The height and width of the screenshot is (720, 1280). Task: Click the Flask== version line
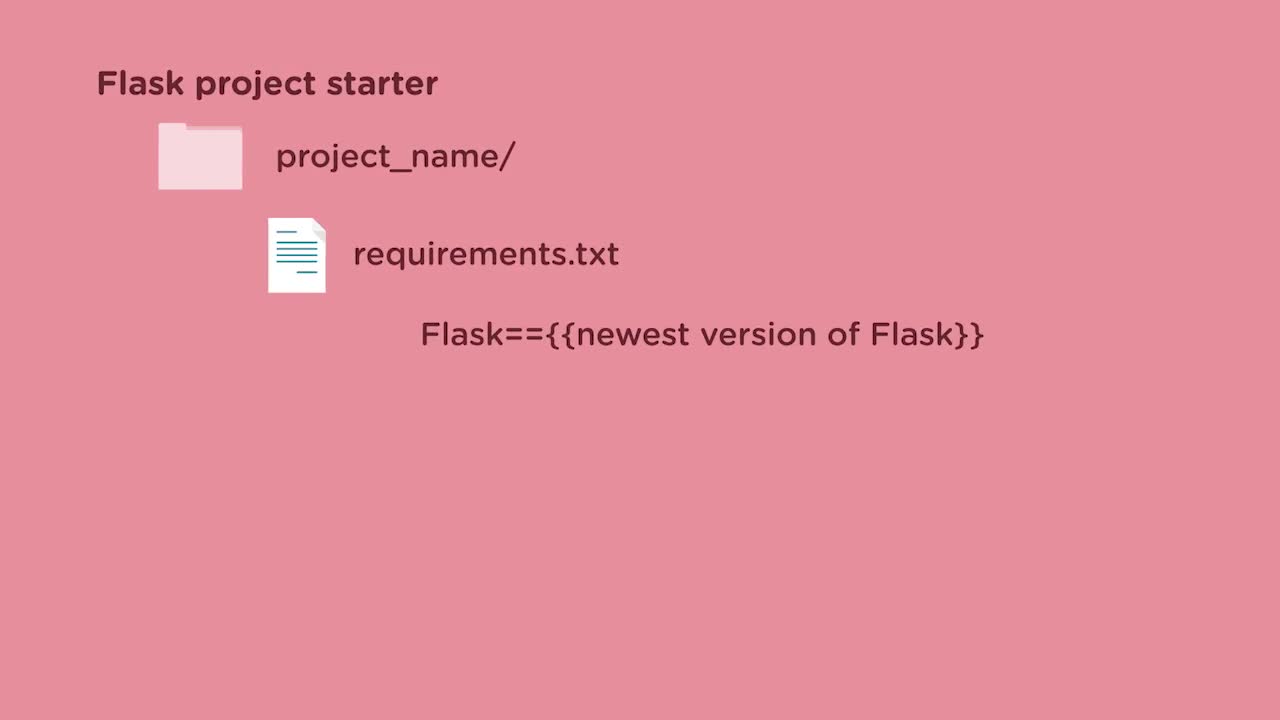(702, 334)
